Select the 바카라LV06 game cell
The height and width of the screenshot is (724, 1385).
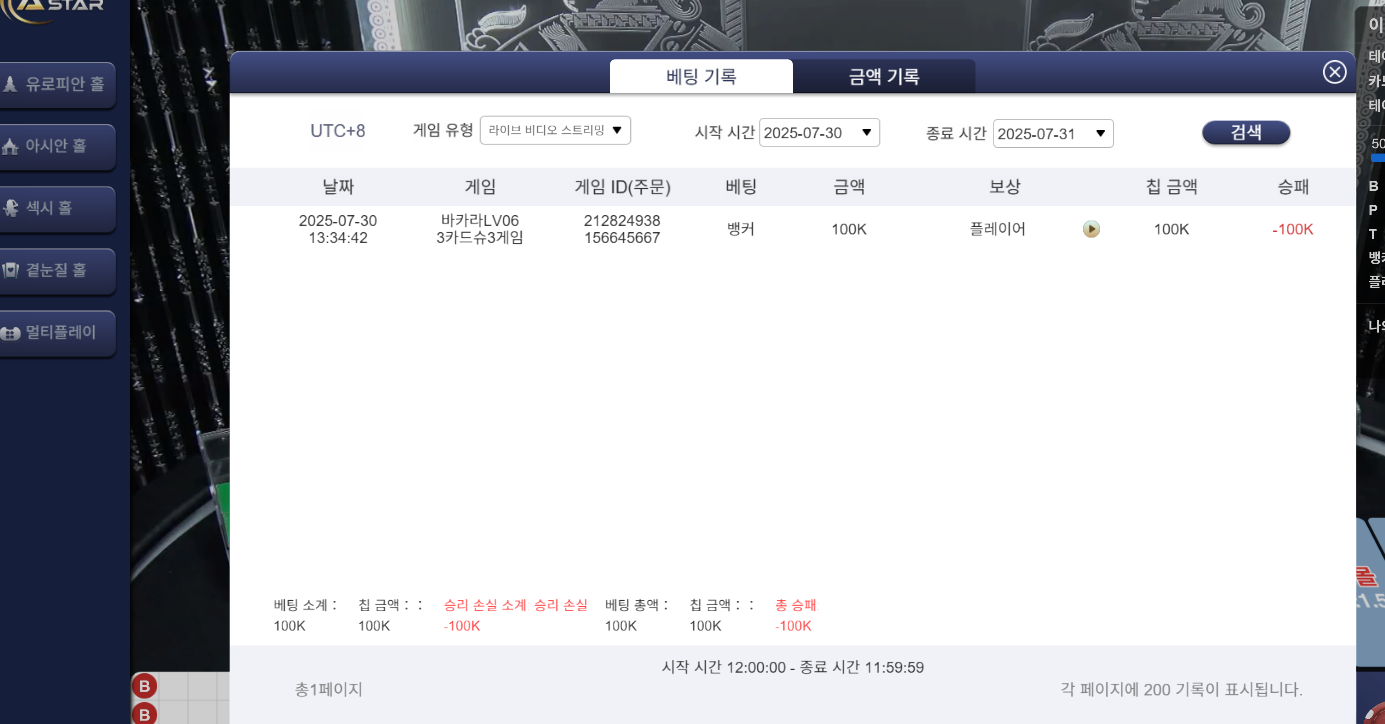pyautogui.click(x=480, y=221)
